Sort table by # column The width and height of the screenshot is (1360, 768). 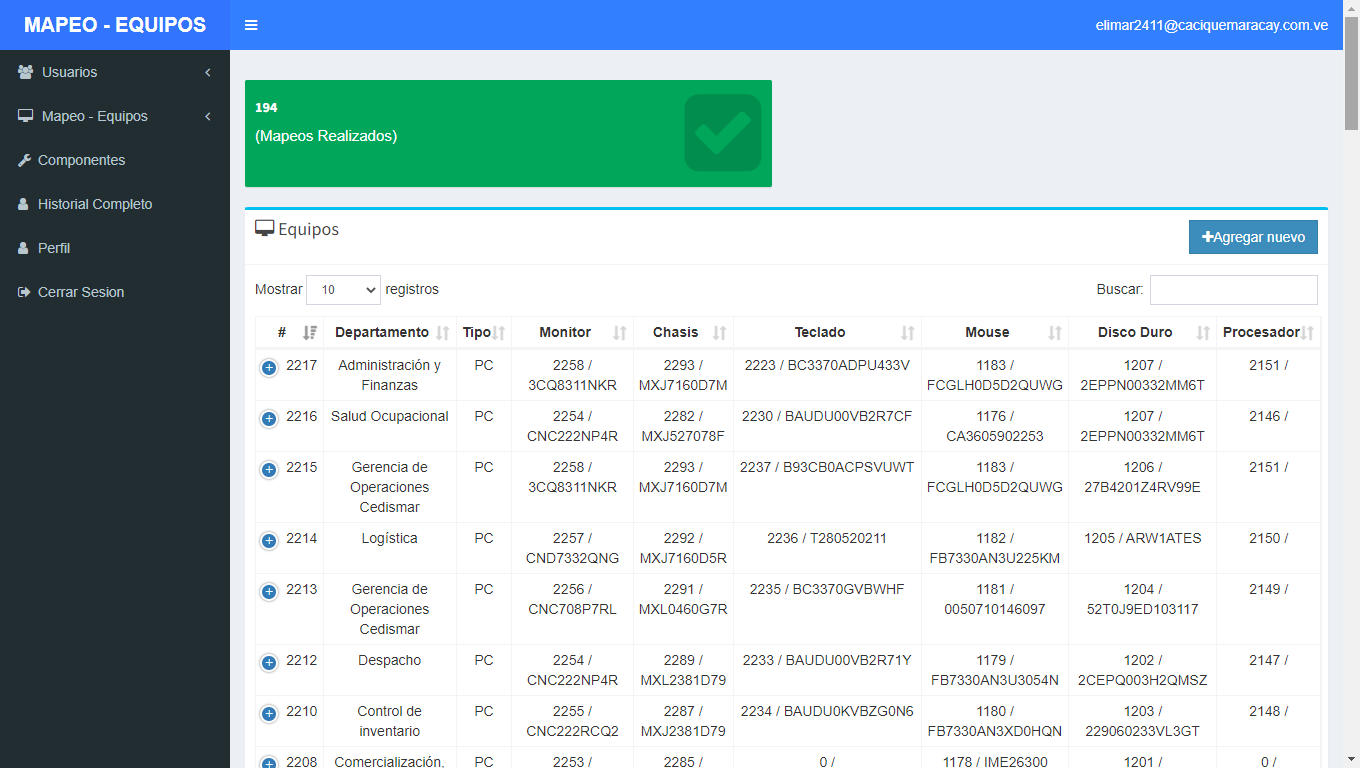(290, 332)
